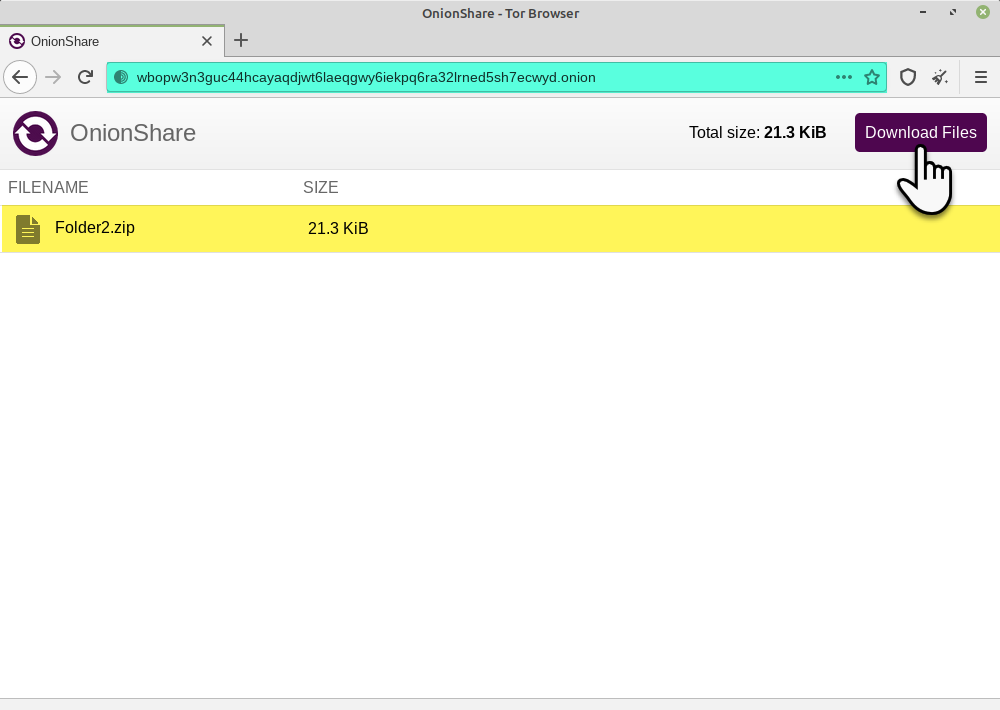Minimize the Tor Browser window
The height and width of the screenshot is (710, 1000).
click(923, 12)
